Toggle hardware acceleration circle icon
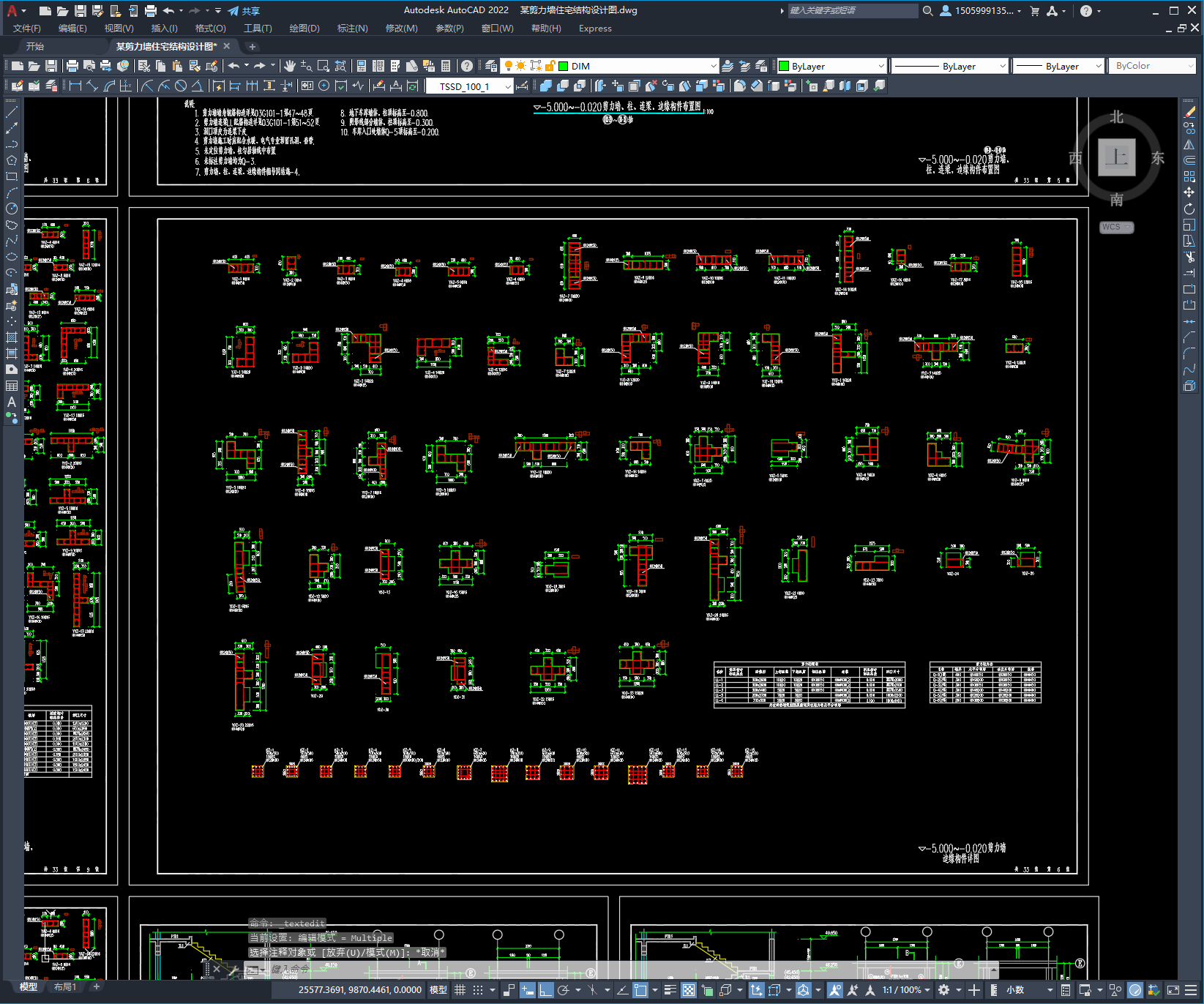Screen dimensions: 1204x1004 click(1135, 989)
